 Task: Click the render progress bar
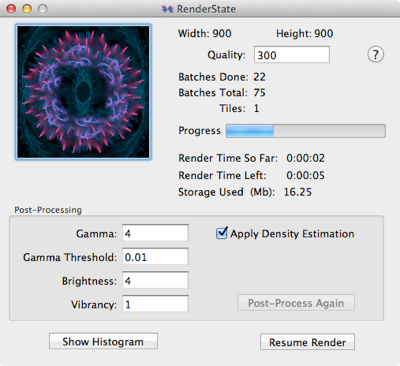[306, 131]
